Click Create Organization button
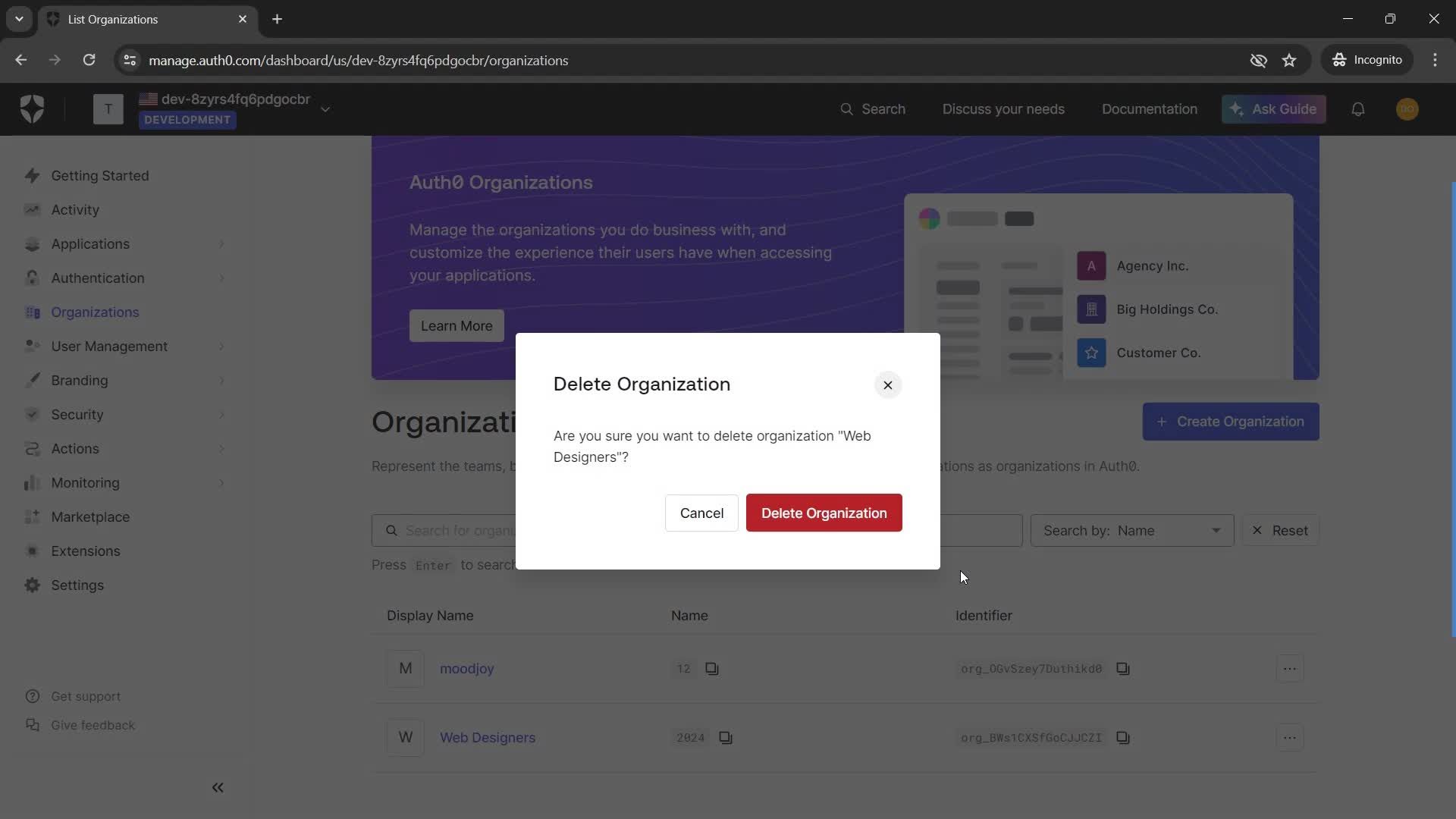 1231,422
